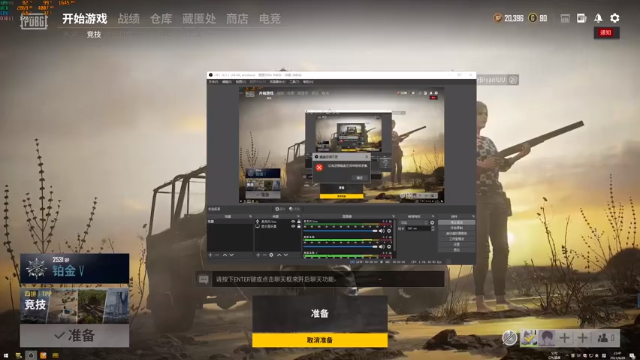Click 启动虚拟摄像机 button in OBS controls

(456, 233)
